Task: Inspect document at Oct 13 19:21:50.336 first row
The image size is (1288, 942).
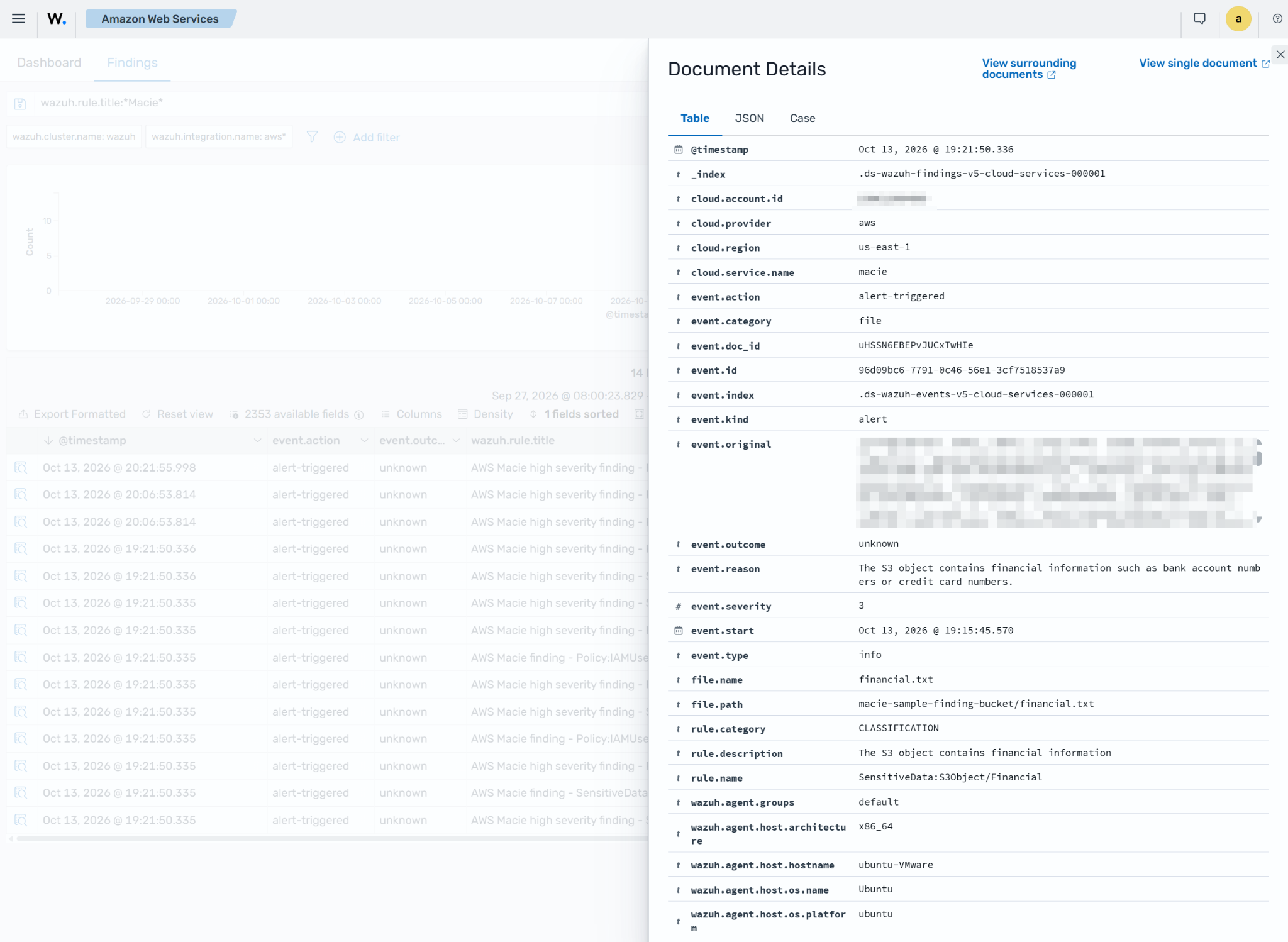Action: [21, 549]
